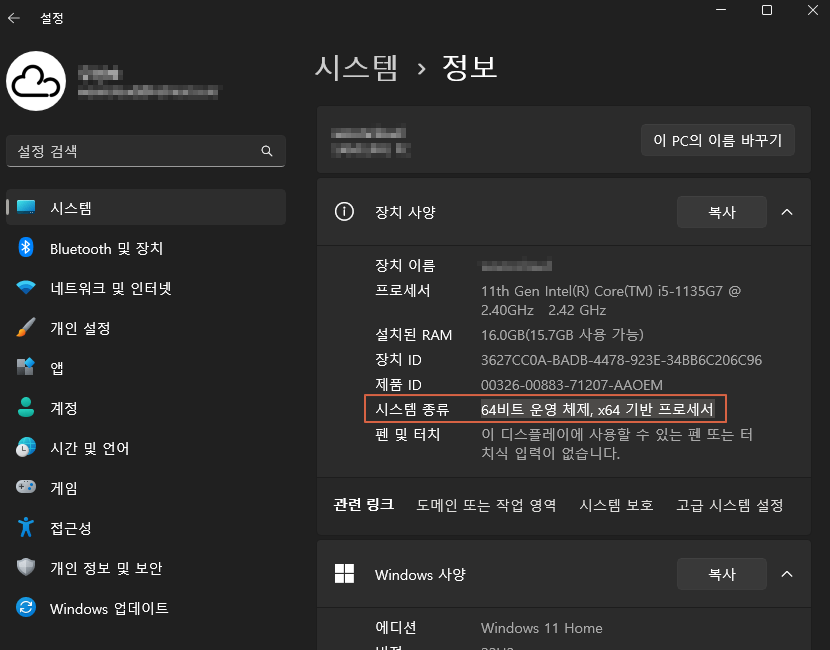Click the 프로세서 label
The height and width of the screenshot is (650, 830).
403,291
